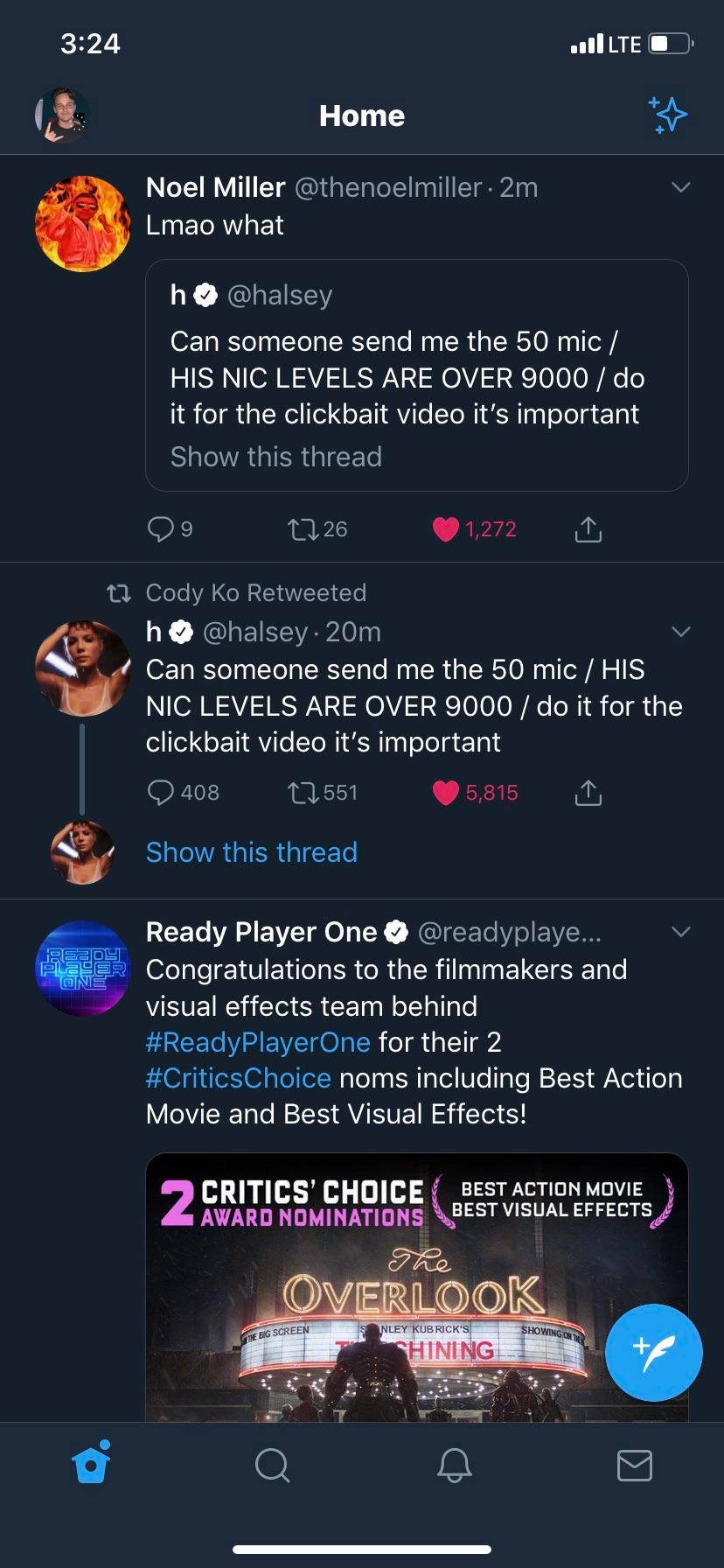Open Ready Player One tweet options chevron
This screenshot has width=724, height=1568.
[681, 932]
